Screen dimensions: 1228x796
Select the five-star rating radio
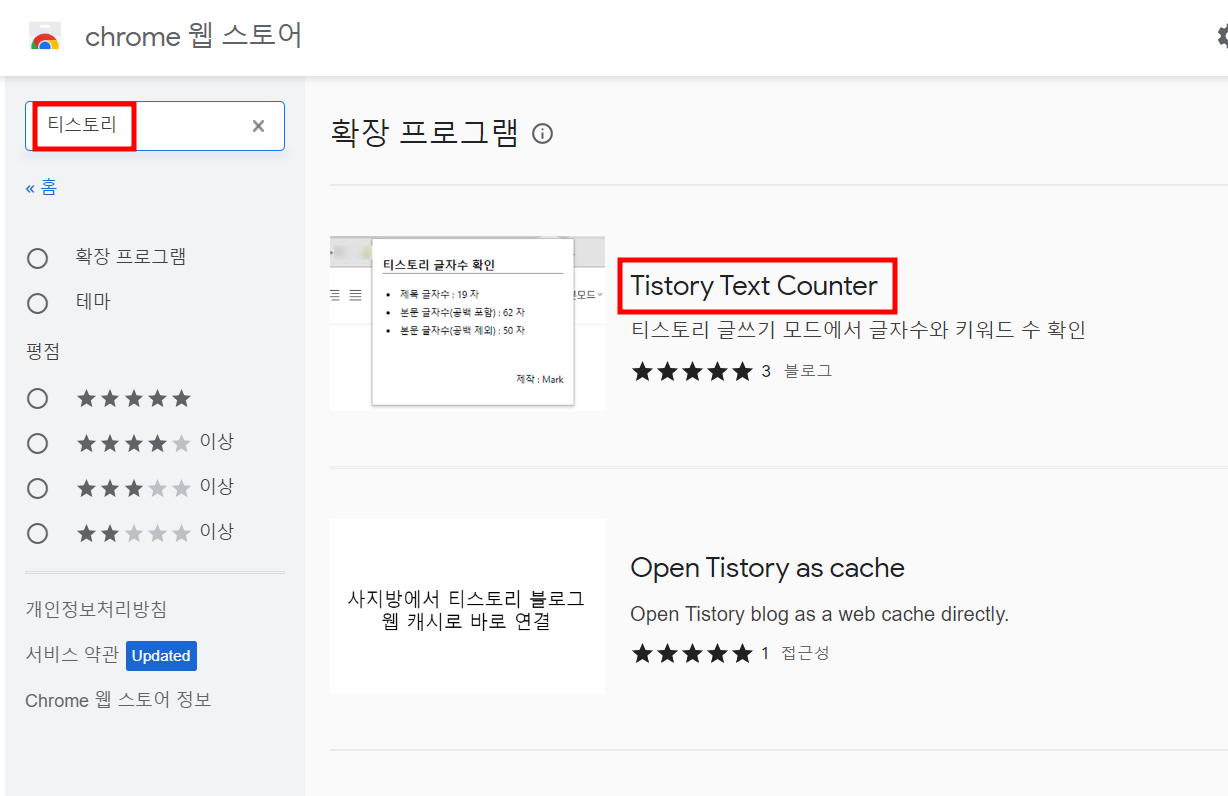point(38,399)
